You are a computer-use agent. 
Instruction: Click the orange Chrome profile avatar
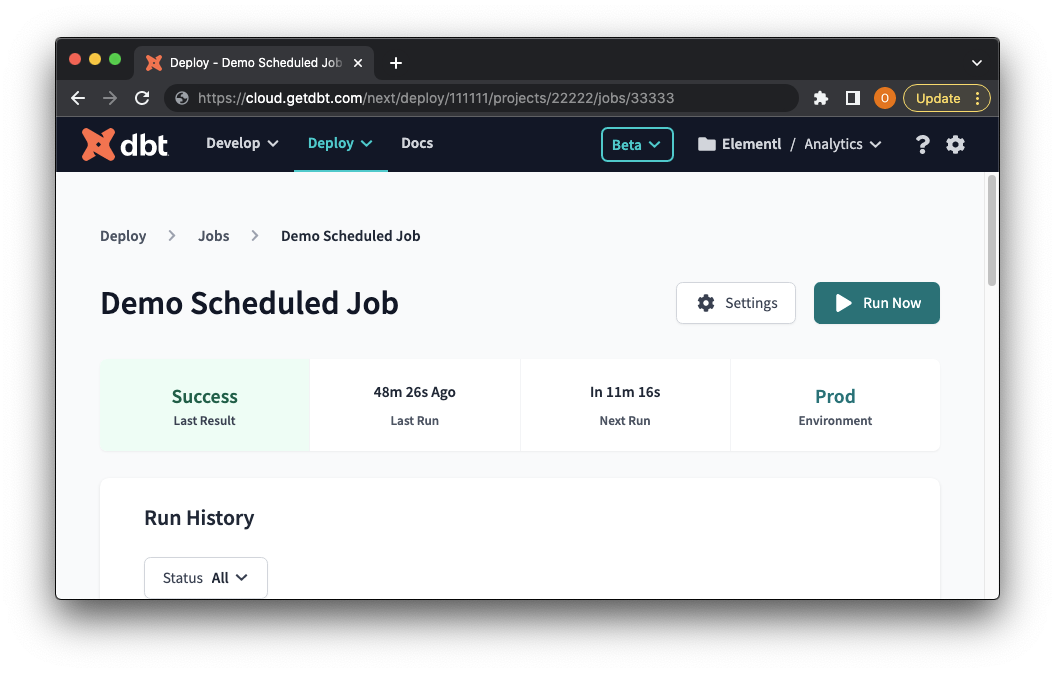884,98
